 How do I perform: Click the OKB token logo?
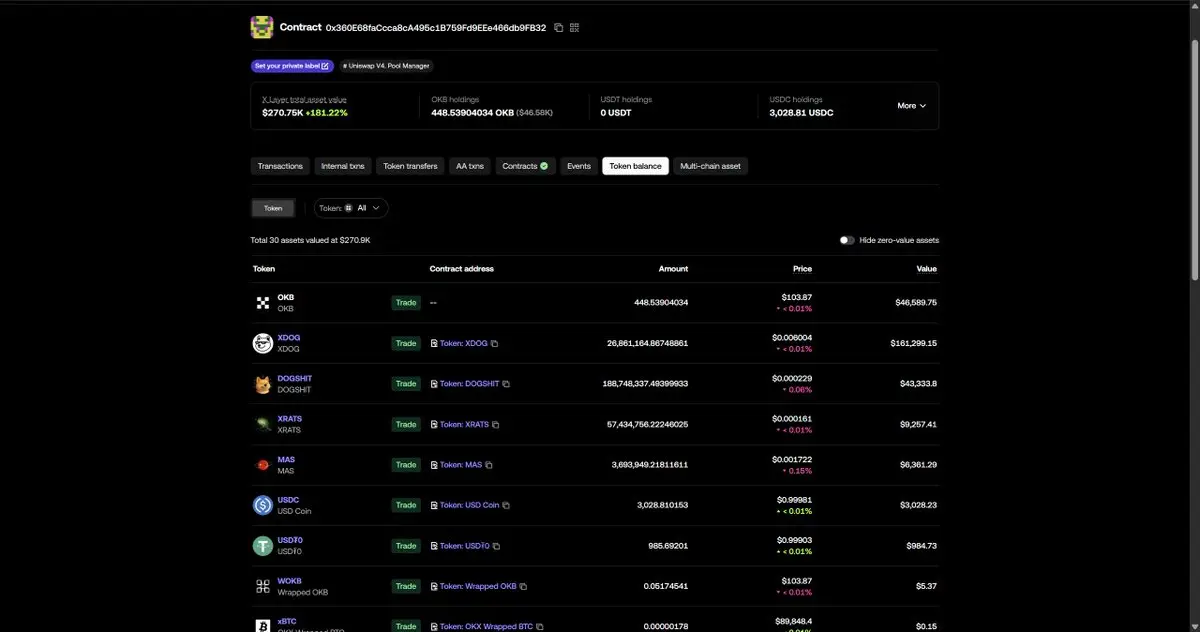pyautogui.click(x=263, y=303)
